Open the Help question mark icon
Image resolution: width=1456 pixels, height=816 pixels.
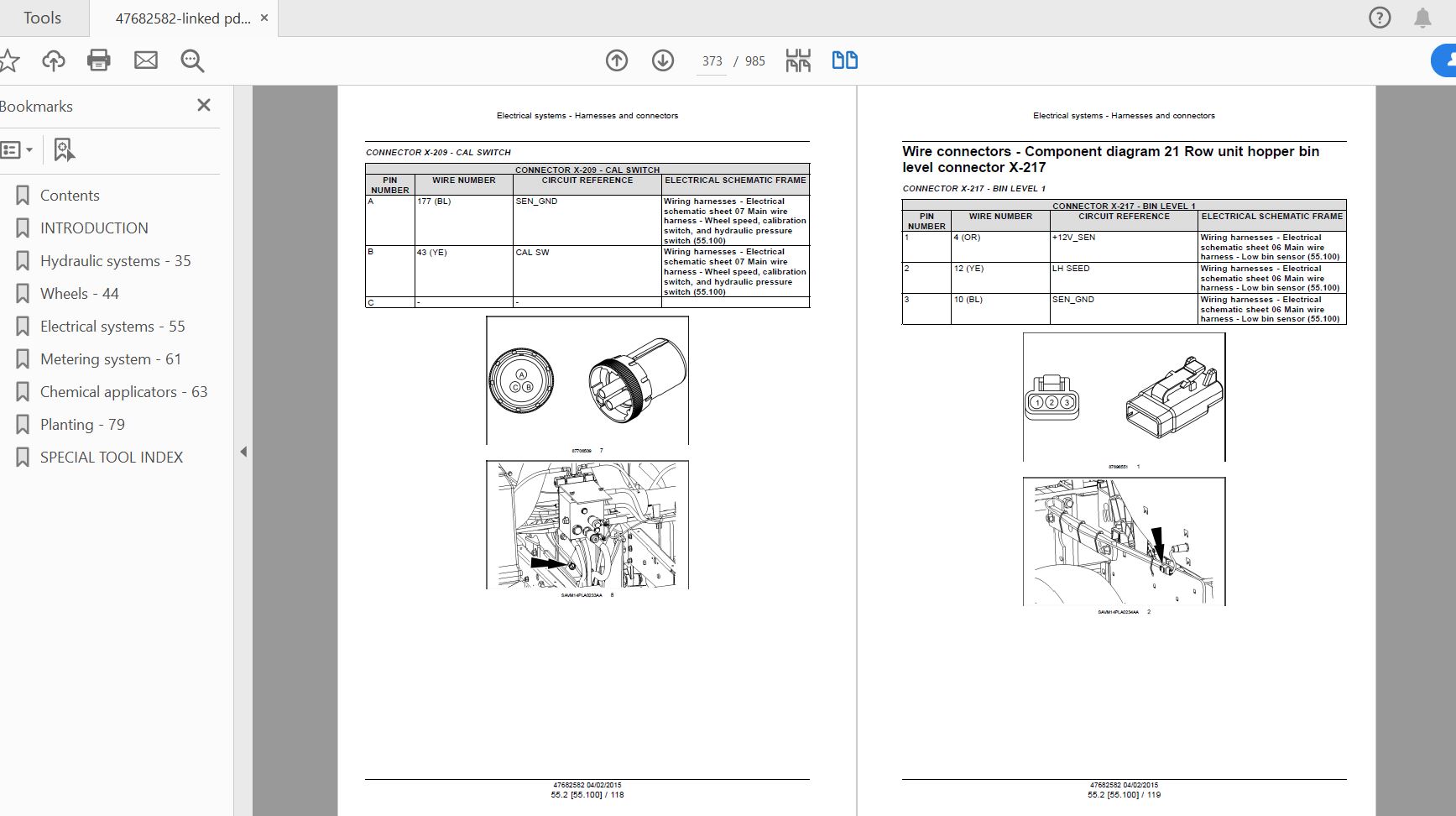[x=1380, y=18]
